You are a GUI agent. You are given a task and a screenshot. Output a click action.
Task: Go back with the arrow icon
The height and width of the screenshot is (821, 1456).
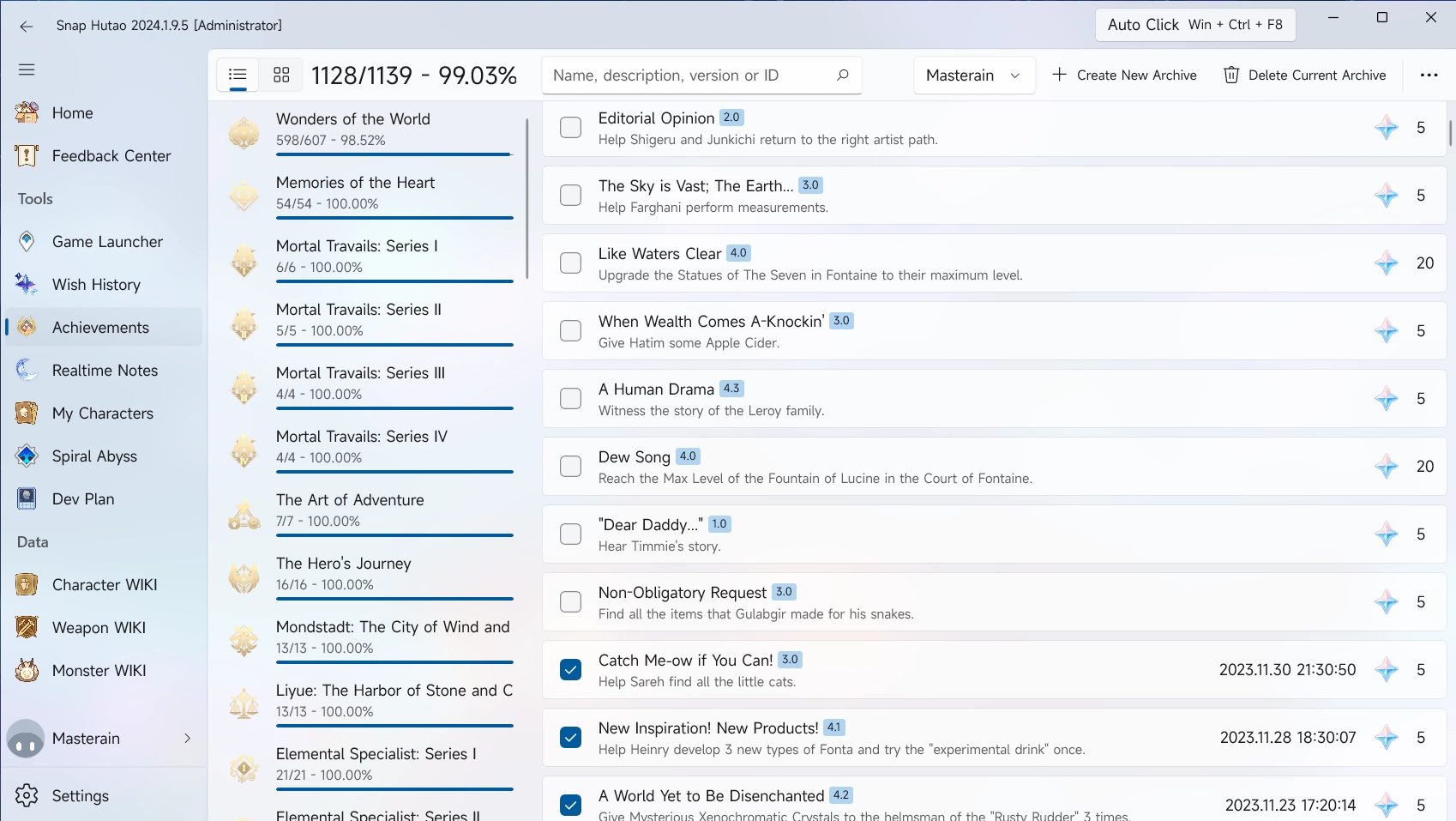pyautogui.click(x=27, y=26)
